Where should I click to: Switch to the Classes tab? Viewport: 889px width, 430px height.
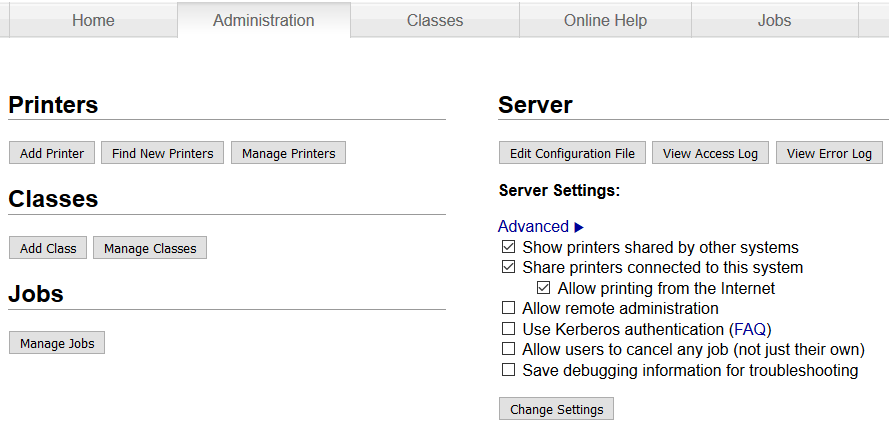point(435,20)
